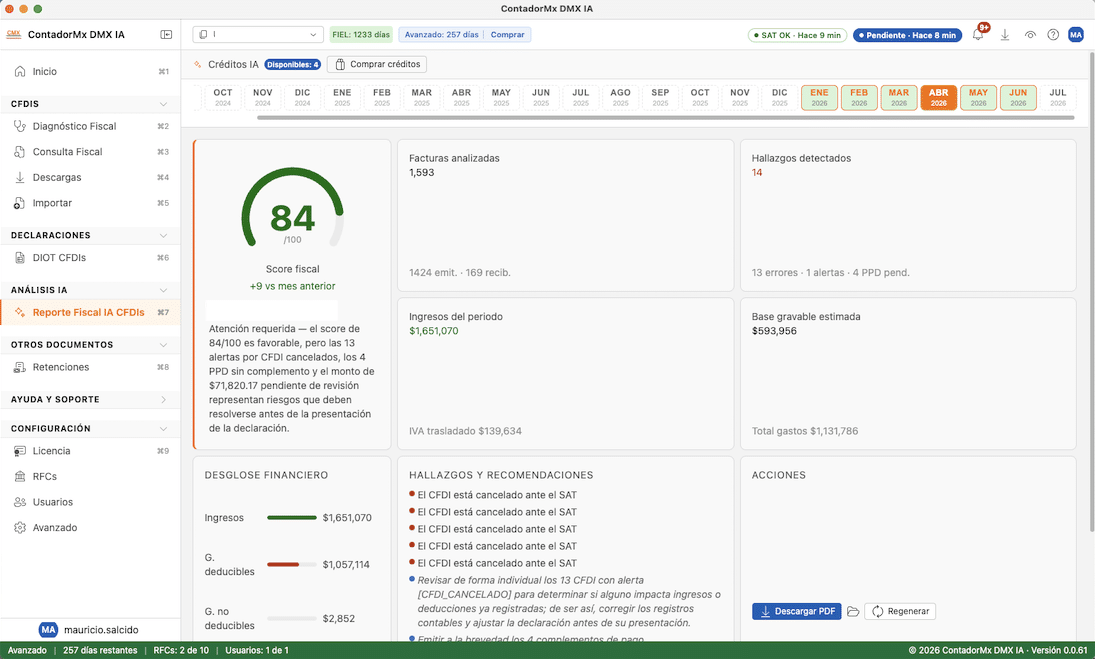Click the Retenciones icon
This screenshot has width=1095, height=659.
pos(20,367)
